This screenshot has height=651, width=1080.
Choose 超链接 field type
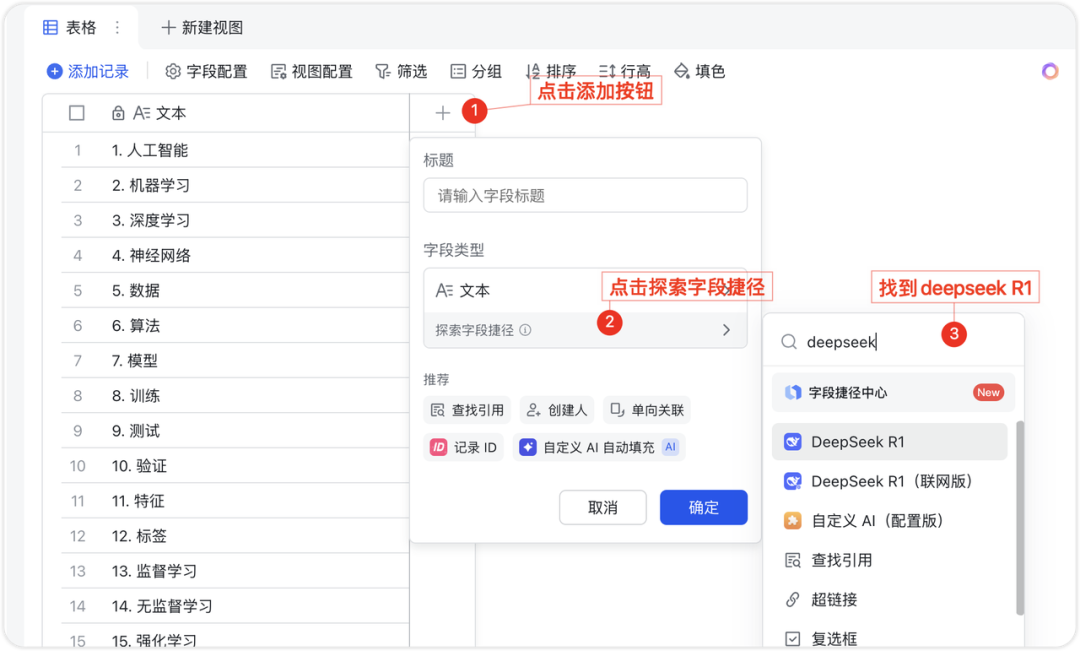(890, 599)
